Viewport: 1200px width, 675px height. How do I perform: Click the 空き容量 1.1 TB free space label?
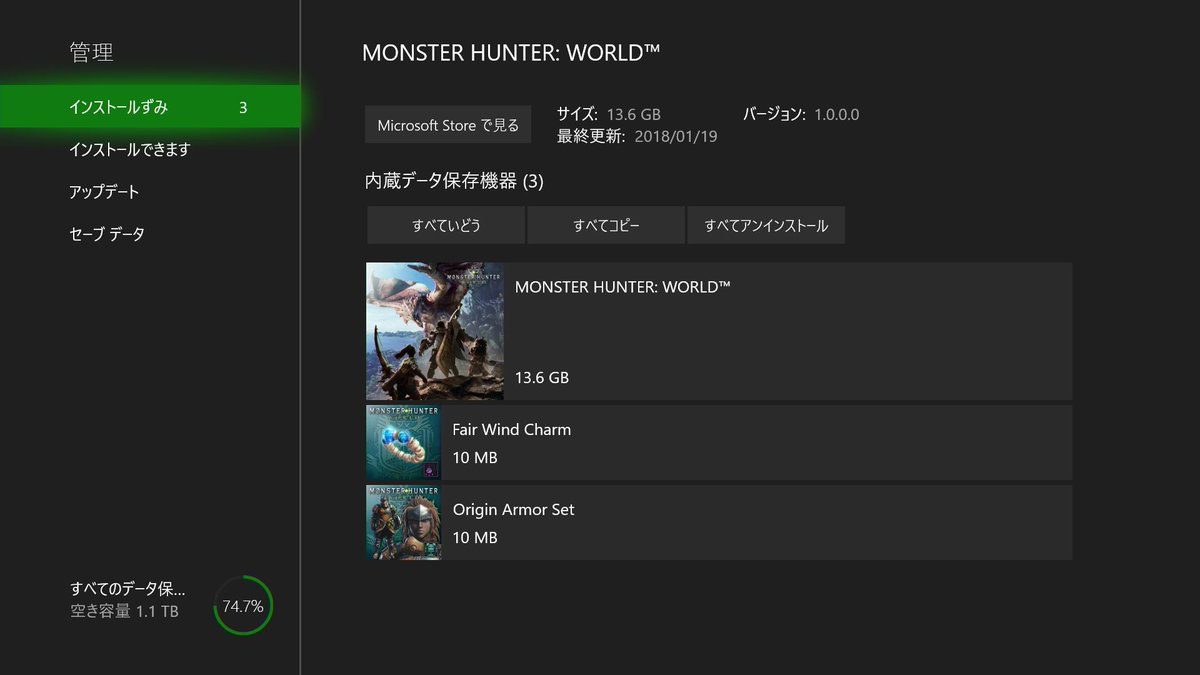pyautogui.click(x=124, y=611)
